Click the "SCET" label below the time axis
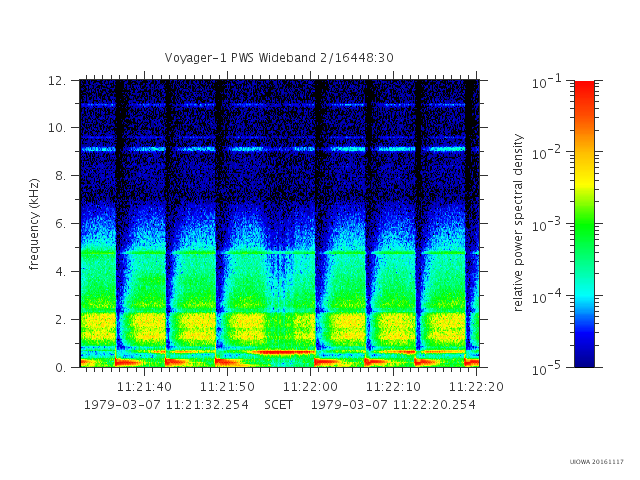The height and width of the screenshot is (480, 640). click(x=278, y=405)
